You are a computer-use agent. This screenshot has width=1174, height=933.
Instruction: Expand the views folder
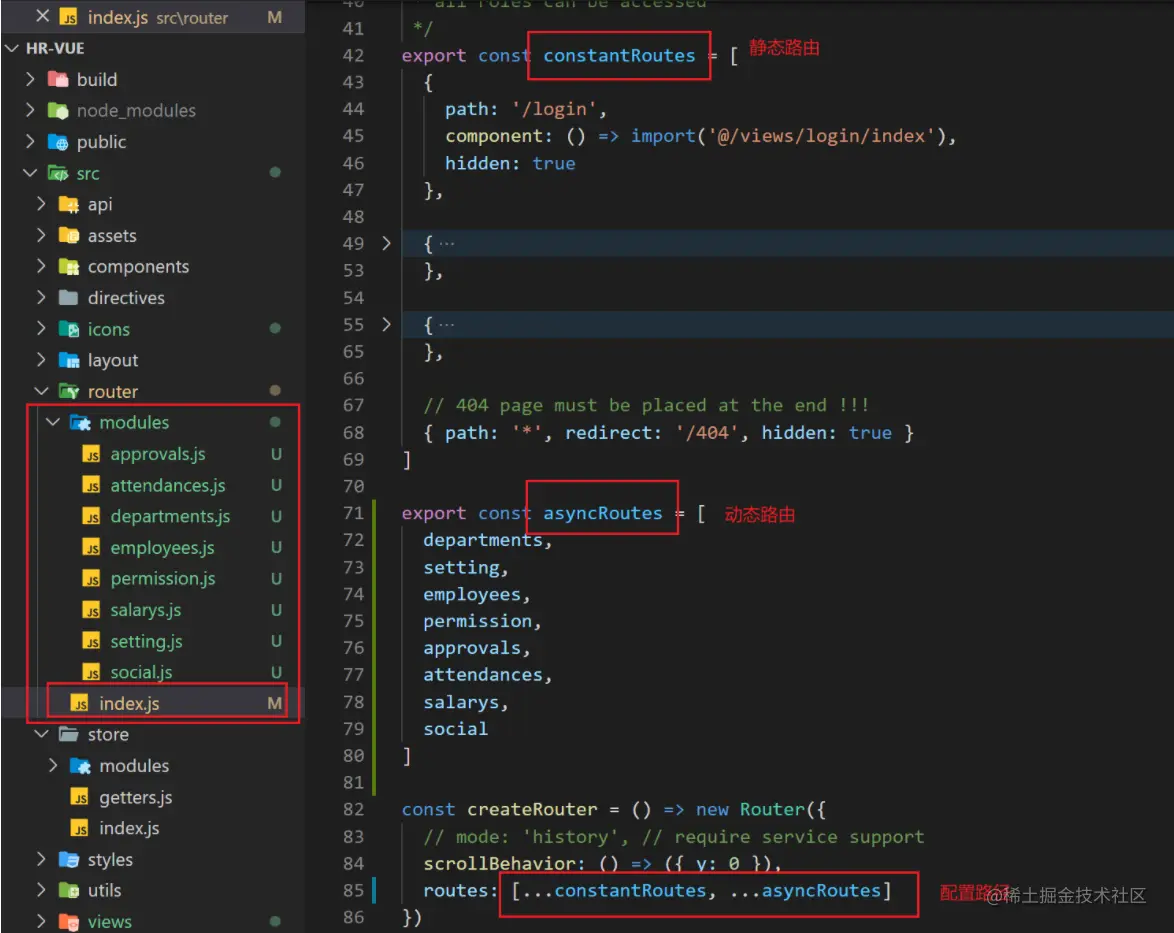[41, 921]
